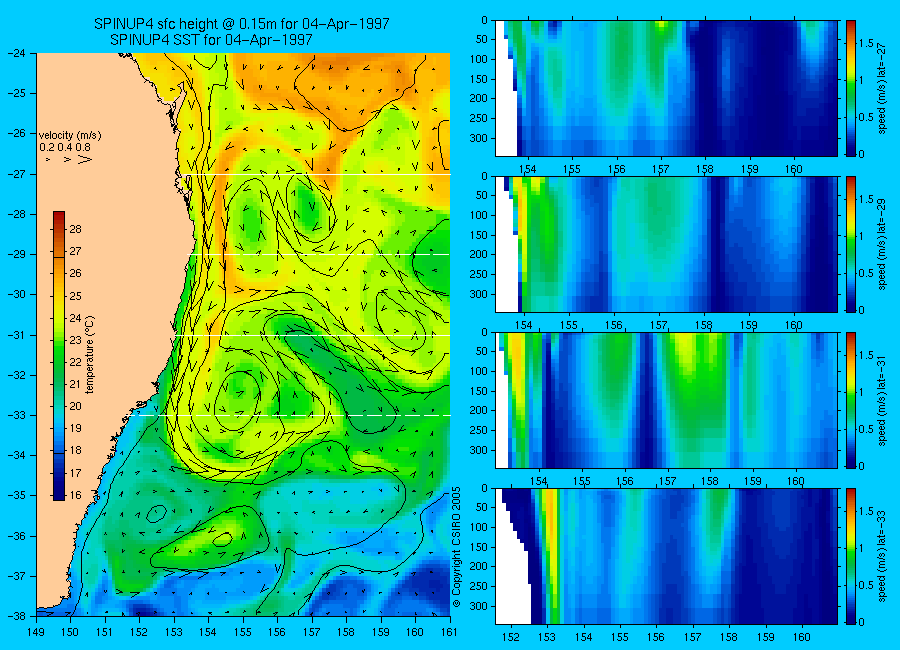
Task: Click the '-24' latitude axis tick label
Action: point(16,53)
